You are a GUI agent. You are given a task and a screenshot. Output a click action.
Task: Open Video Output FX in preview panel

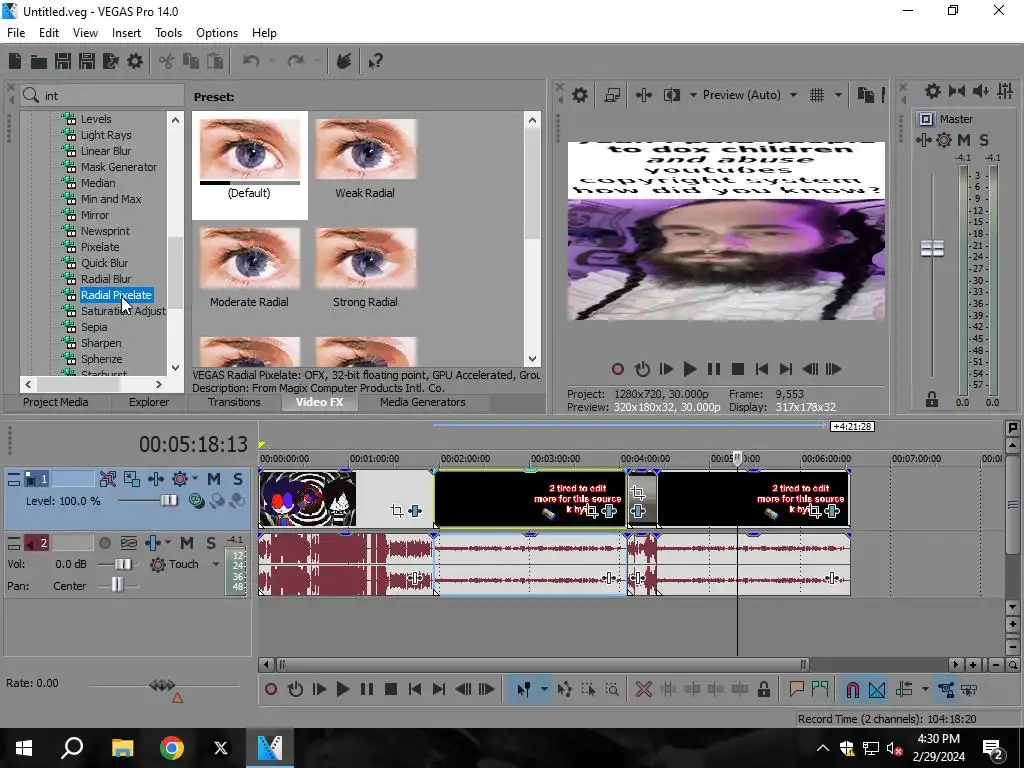(x=643, y=95)
